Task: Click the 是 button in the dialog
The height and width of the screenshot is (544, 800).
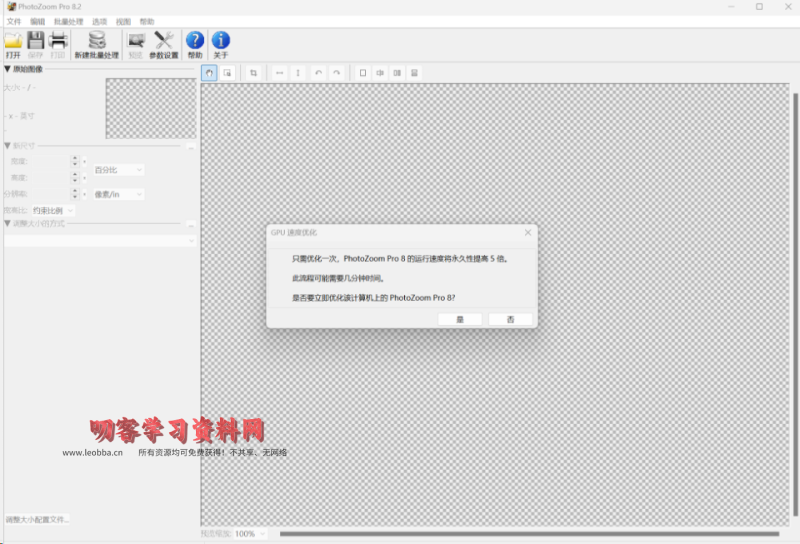Action: click(460, 319)
